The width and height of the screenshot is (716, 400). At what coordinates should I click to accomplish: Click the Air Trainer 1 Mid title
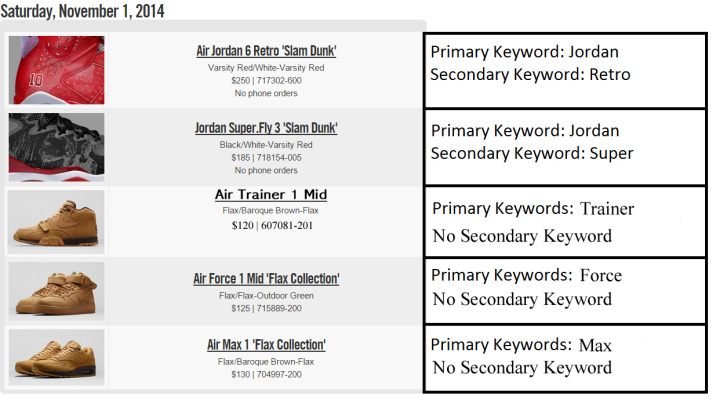(271, 195)
